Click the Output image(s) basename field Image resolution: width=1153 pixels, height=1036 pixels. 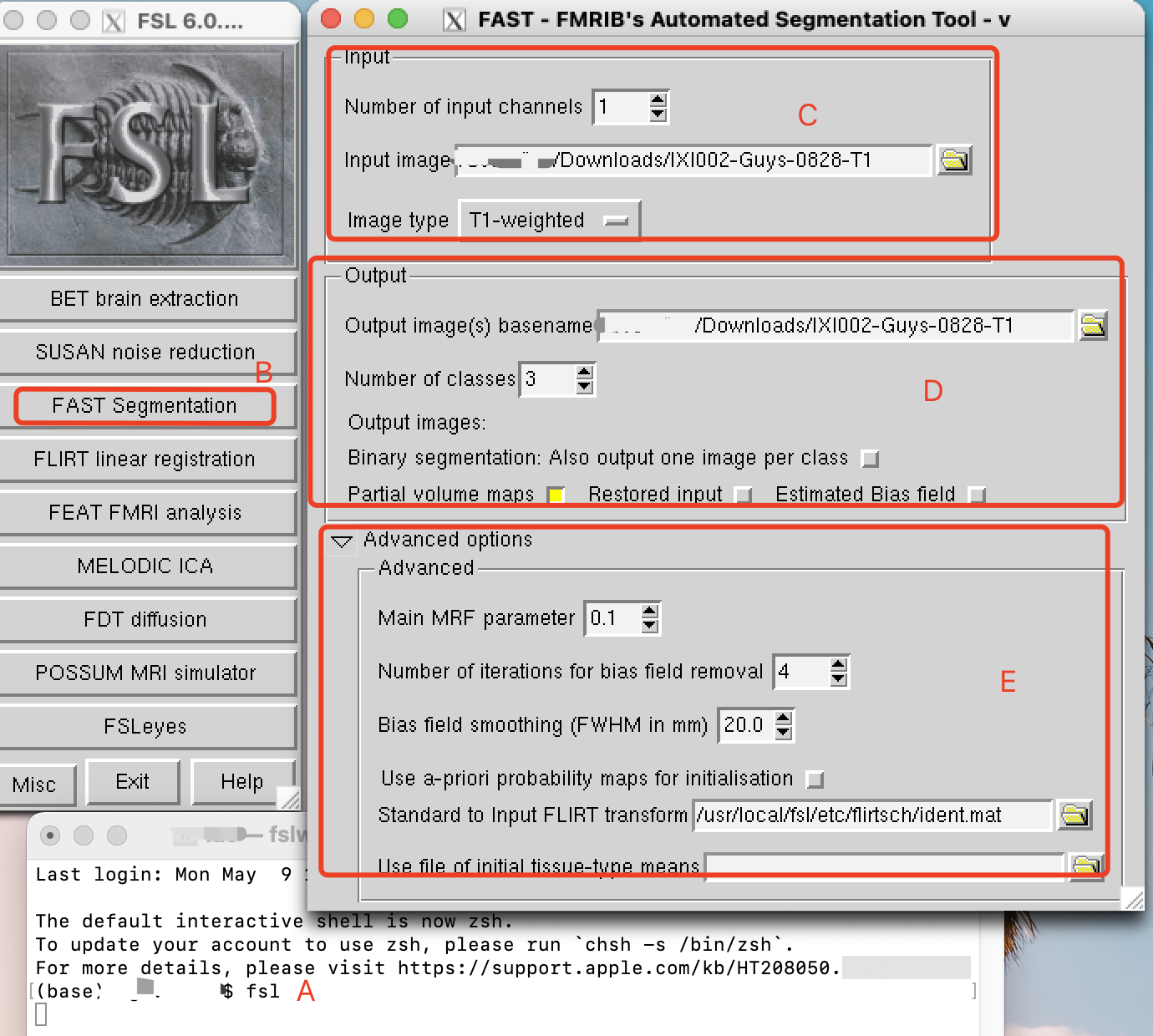[835, 325]
